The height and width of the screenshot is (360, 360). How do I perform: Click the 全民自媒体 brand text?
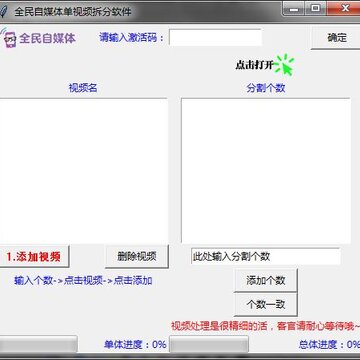pos(47,38)
